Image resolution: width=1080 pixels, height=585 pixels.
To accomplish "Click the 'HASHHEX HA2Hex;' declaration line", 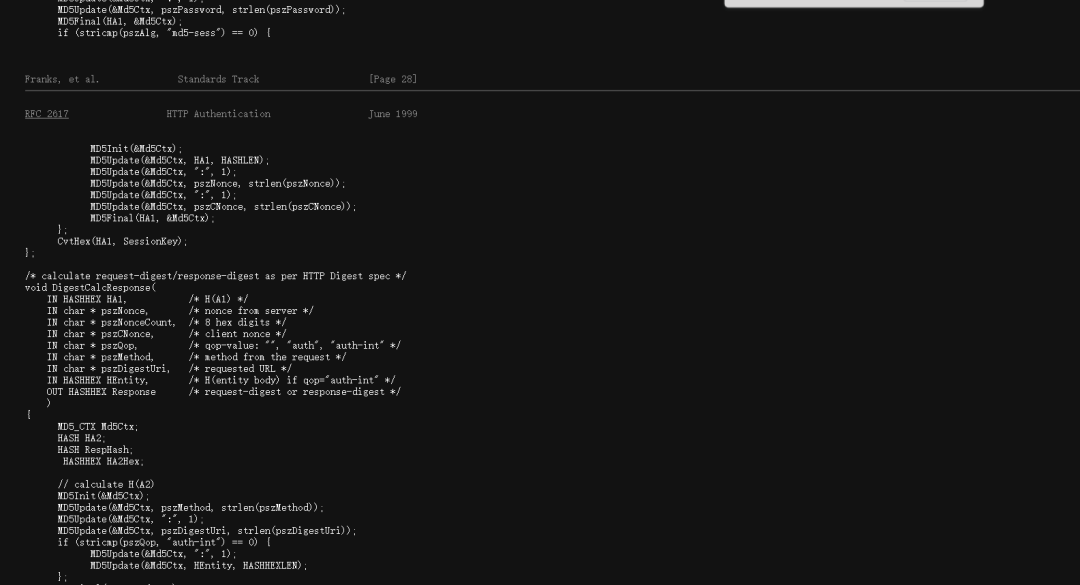I will (103, 462).
